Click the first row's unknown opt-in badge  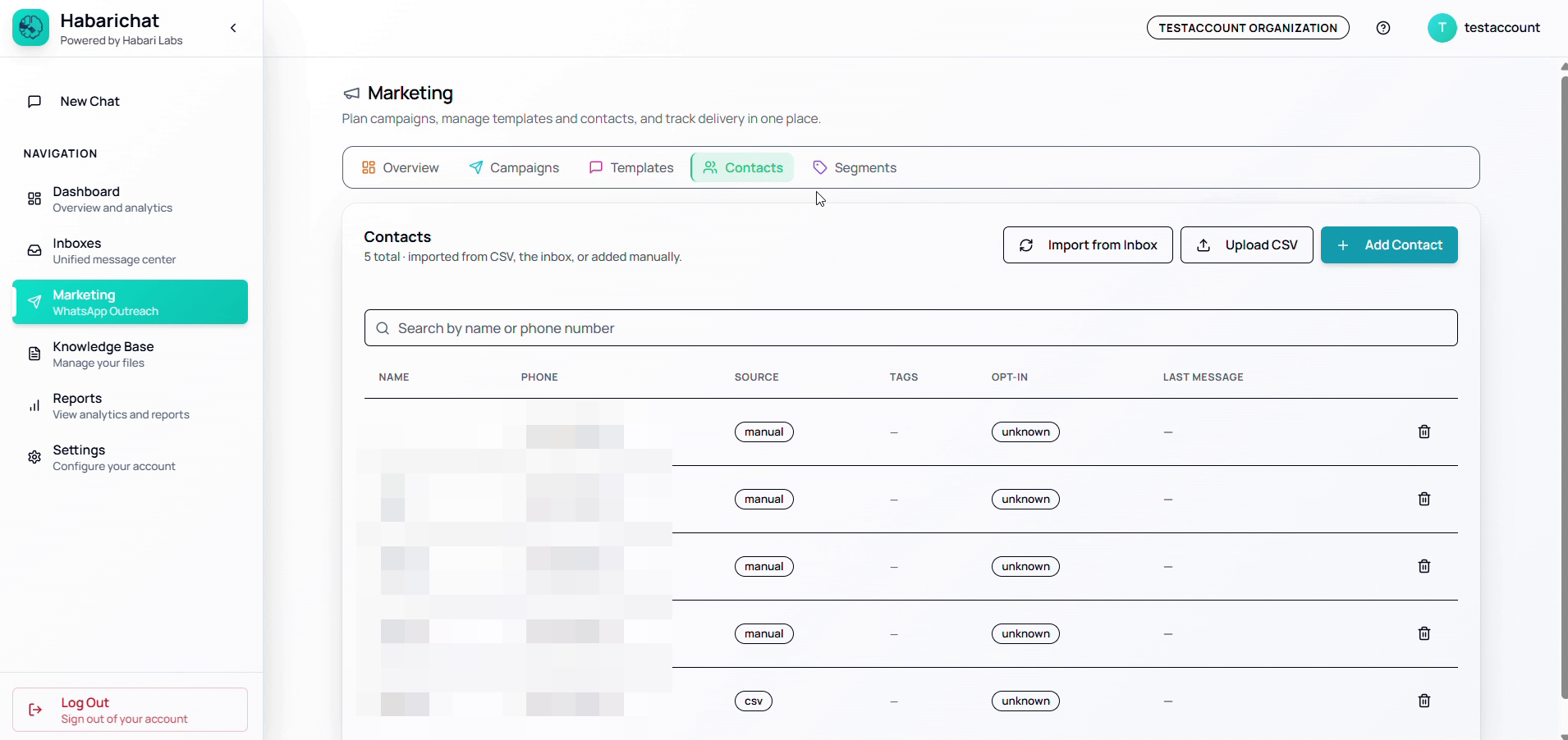point(1025,432)
